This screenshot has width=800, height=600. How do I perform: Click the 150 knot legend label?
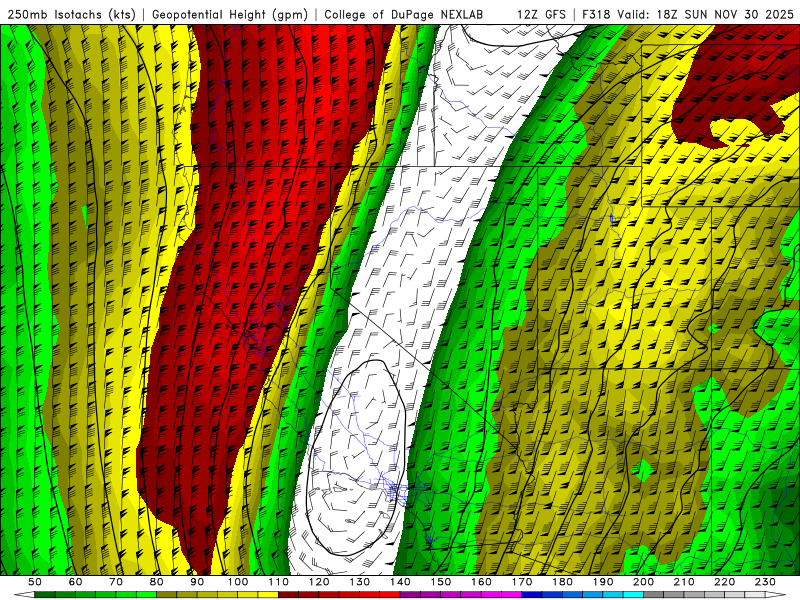(x=441, y=582)
